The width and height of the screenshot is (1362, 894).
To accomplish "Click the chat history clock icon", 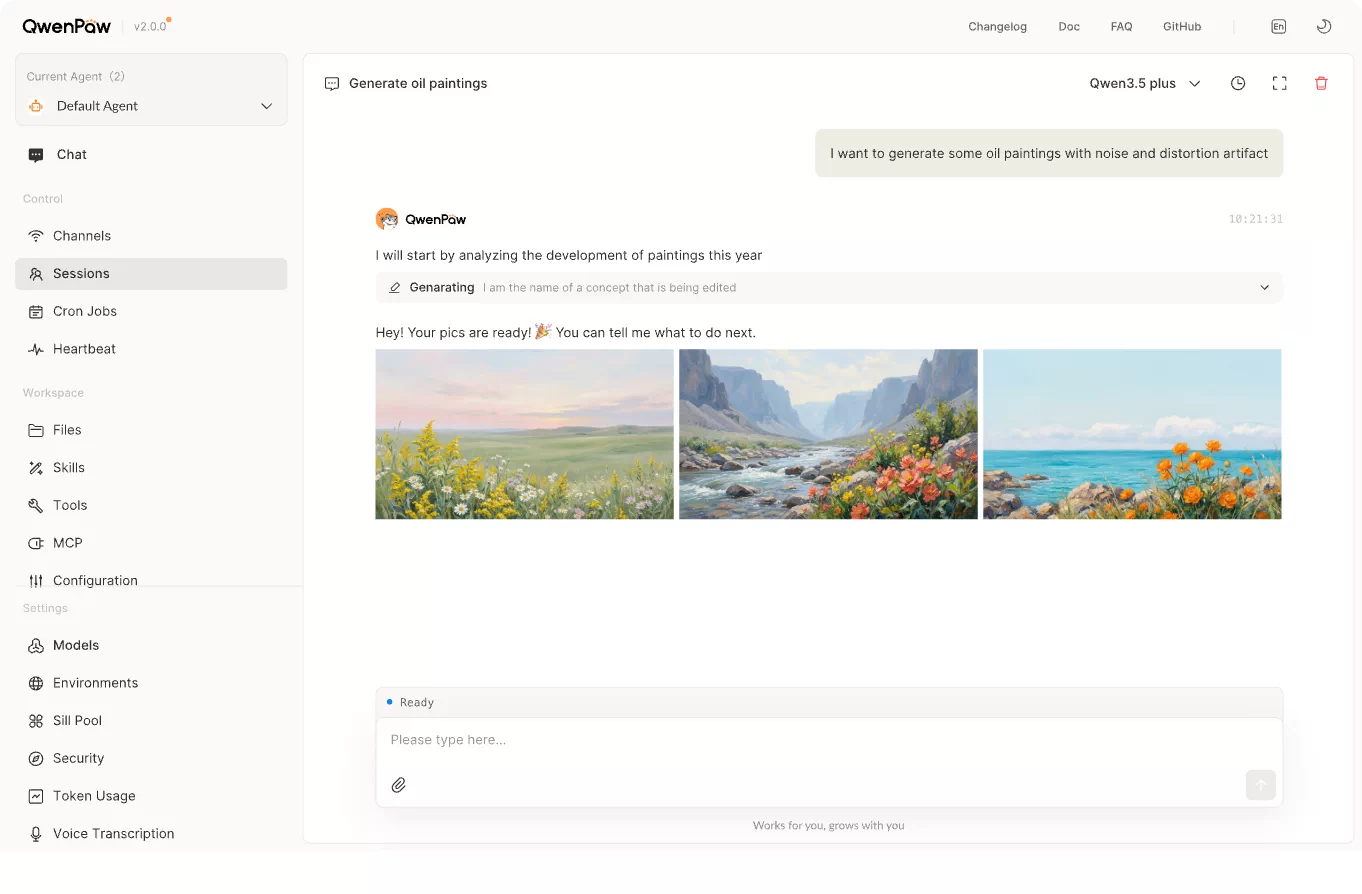I will click(1238, 84).
